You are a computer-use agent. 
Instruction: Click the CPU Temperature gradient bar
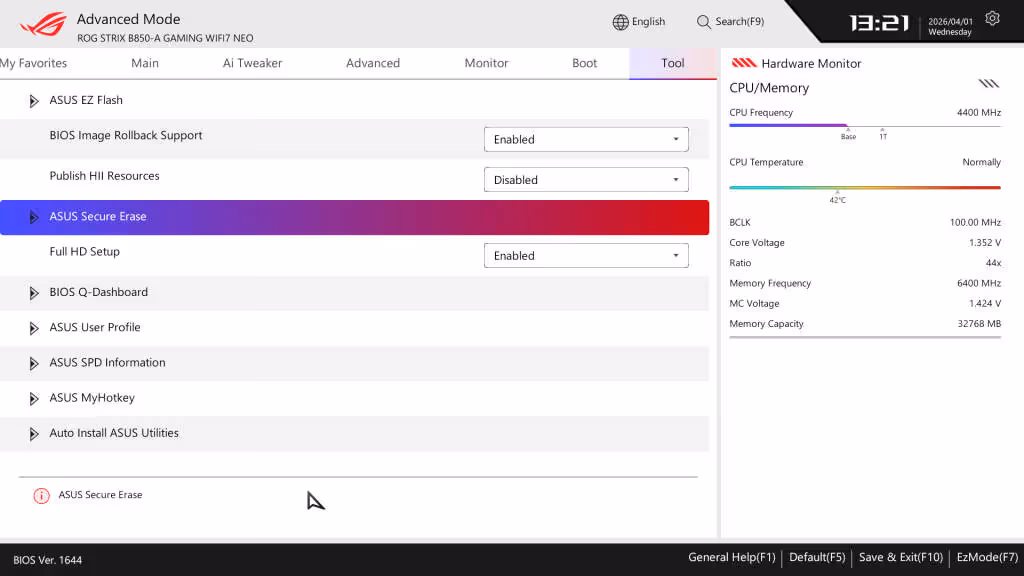point(865,187)
